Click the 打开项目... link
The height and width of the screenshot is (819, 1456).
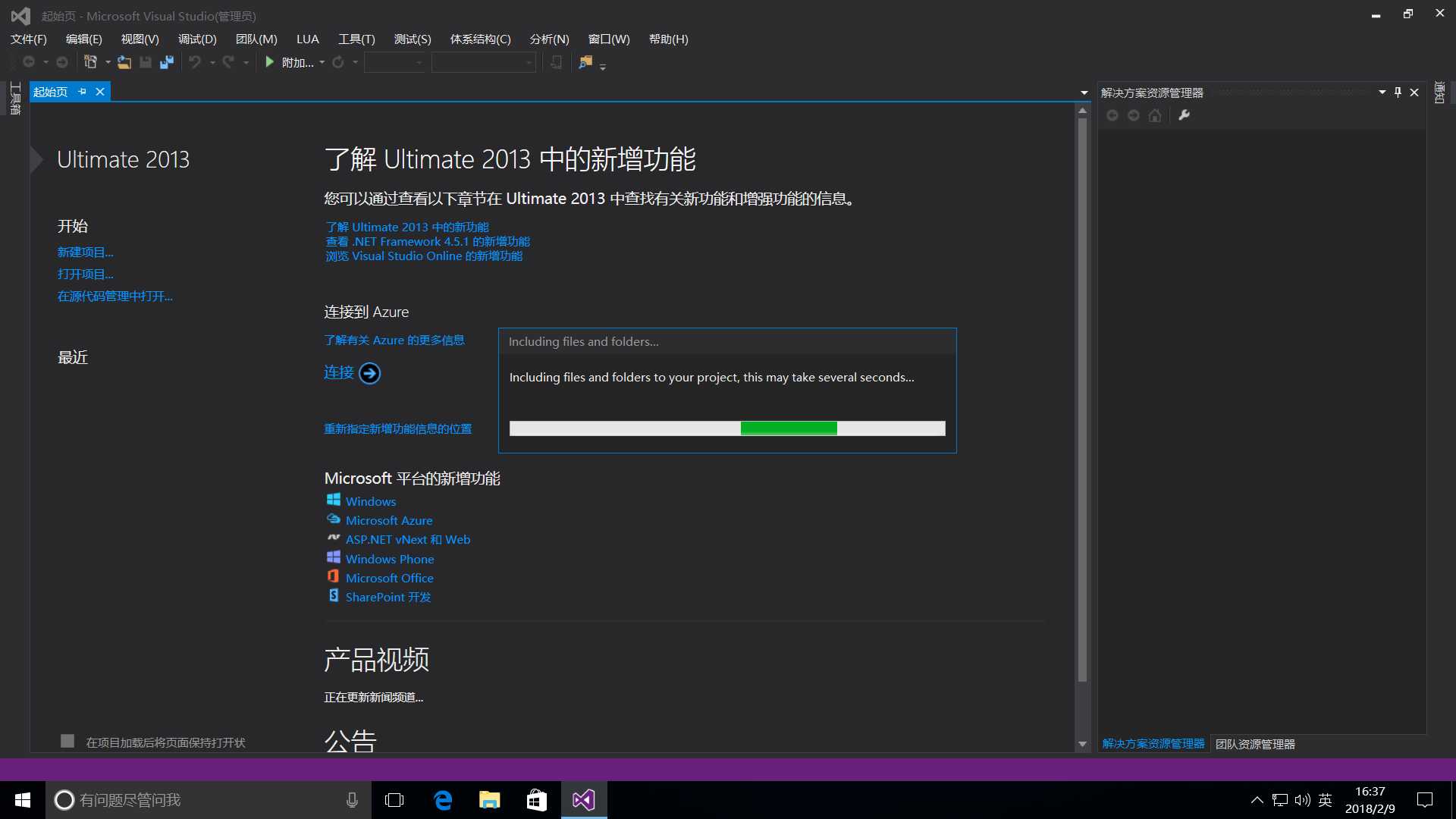(x=86, y=274)
